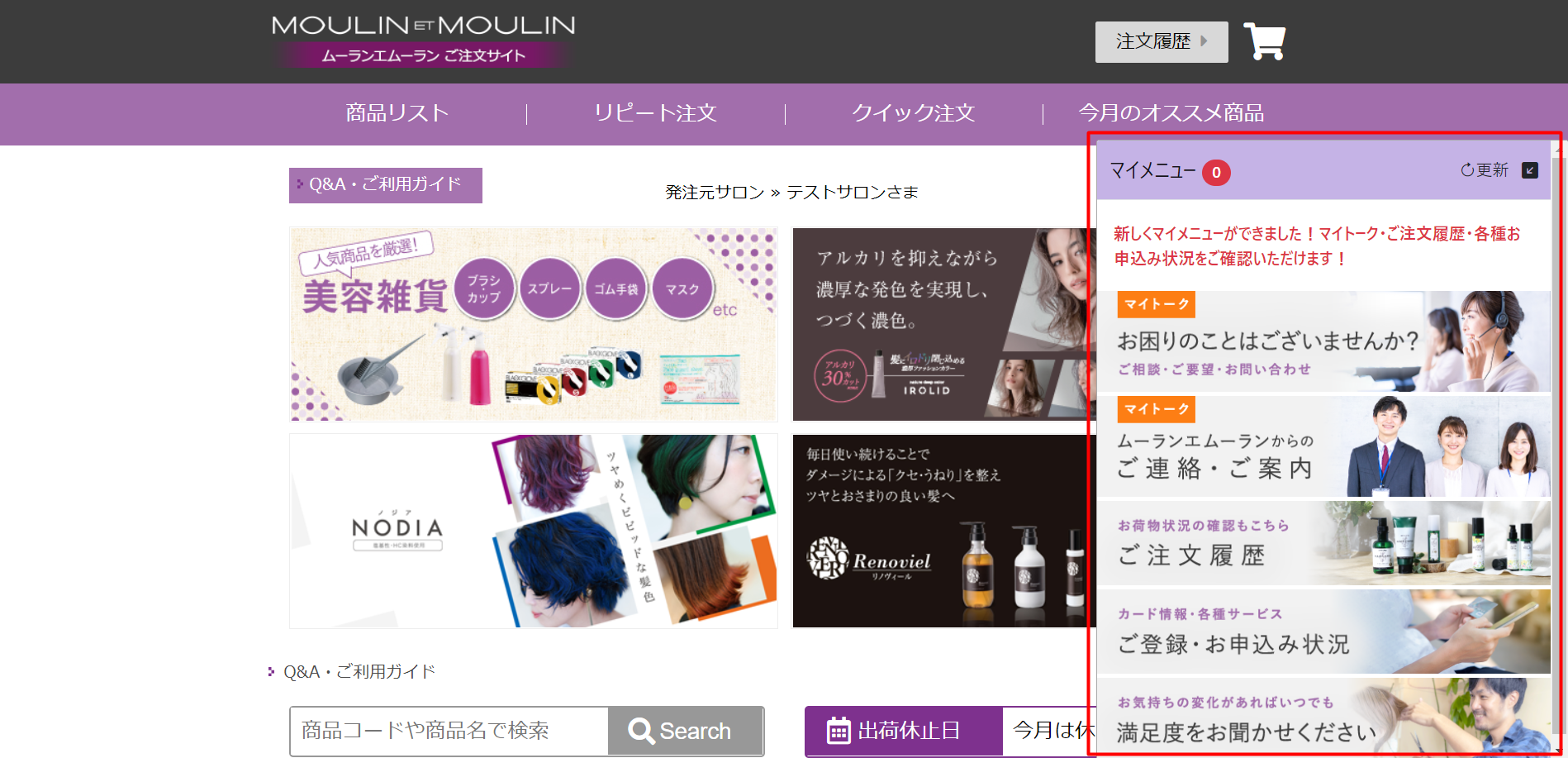Go to クイック注文 navigation item
The height and width of the screenshot is (758, 1568).
click(x=913, y=113)
